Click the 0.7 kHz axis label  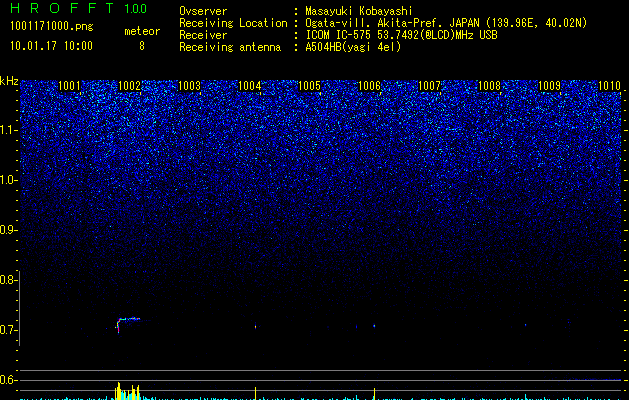(x=7, y=330)
